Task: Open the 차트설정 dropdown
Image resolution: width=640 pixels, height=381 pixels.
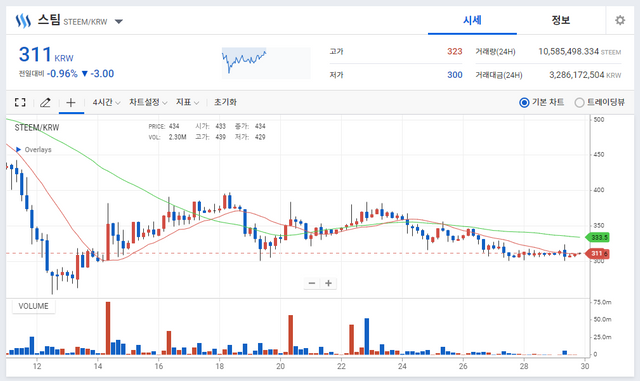Action: click(148, 102)
